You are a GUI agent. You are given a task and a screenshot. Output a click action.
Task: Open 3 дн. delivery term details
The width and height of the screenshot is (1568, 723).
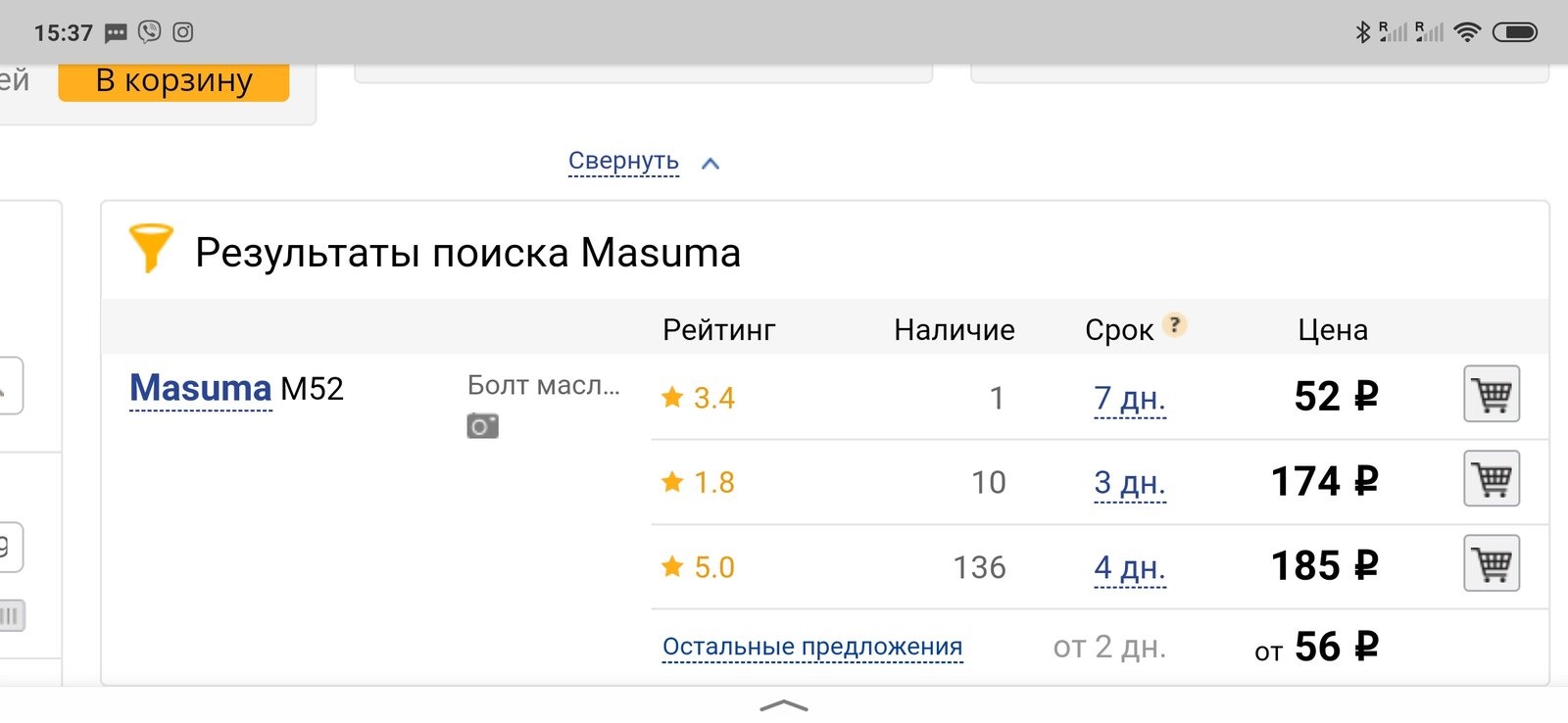[1130, 483]
